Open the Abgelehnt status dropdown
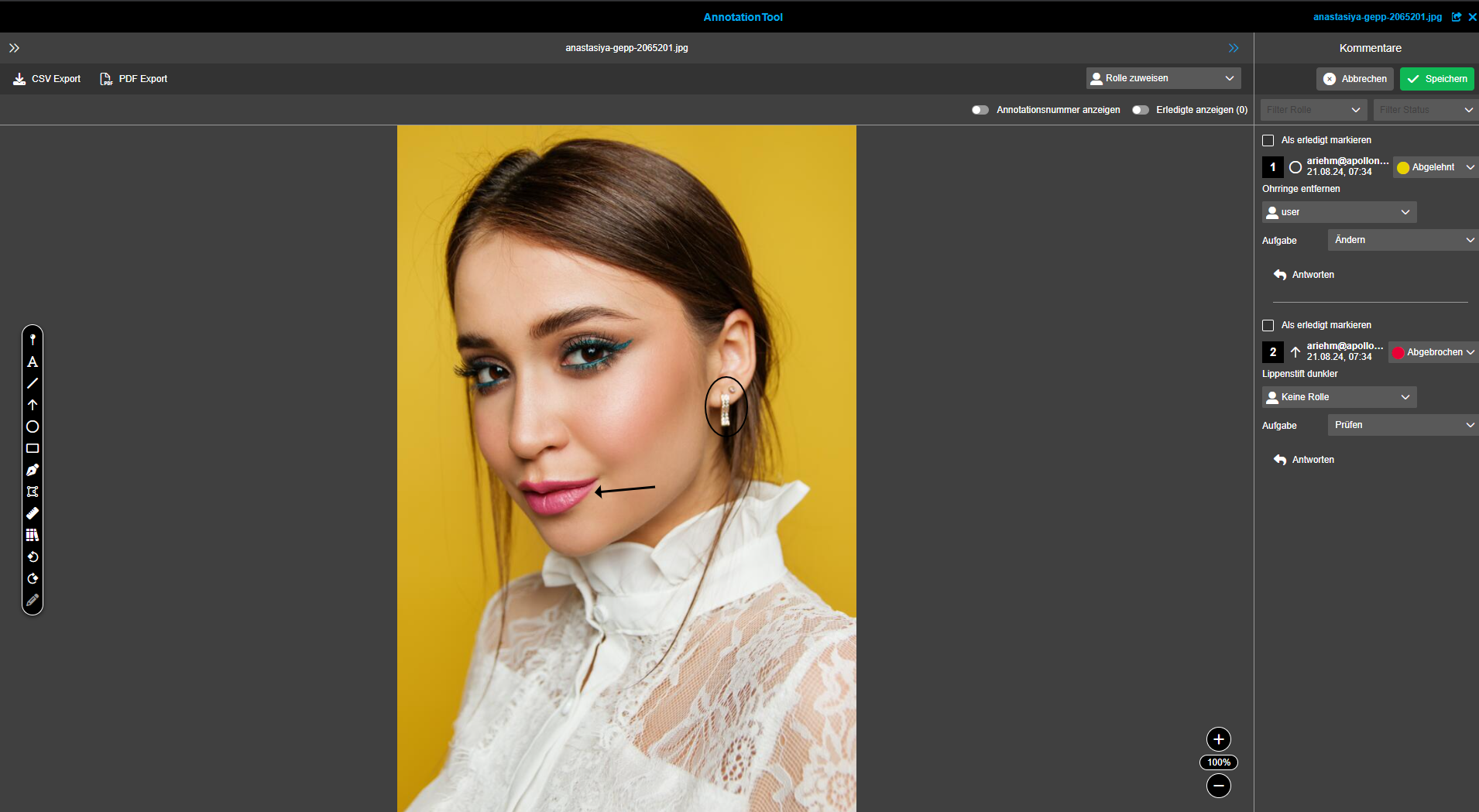 click(x=1434, y=166)
